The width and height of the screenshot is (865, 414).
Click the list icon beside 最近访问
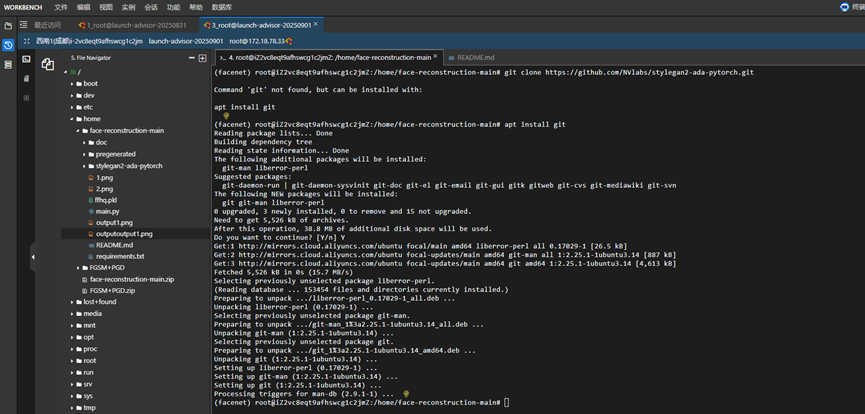(x=24, y=25)
